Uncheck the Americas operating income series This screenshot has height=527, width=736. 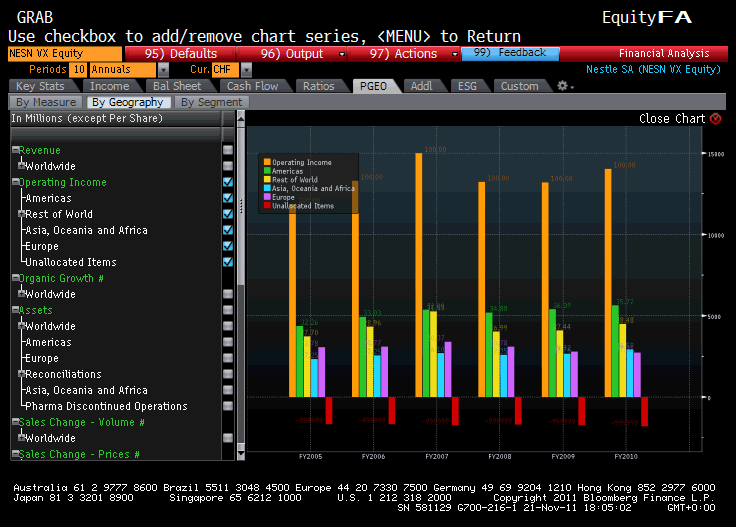click(228, 198)
